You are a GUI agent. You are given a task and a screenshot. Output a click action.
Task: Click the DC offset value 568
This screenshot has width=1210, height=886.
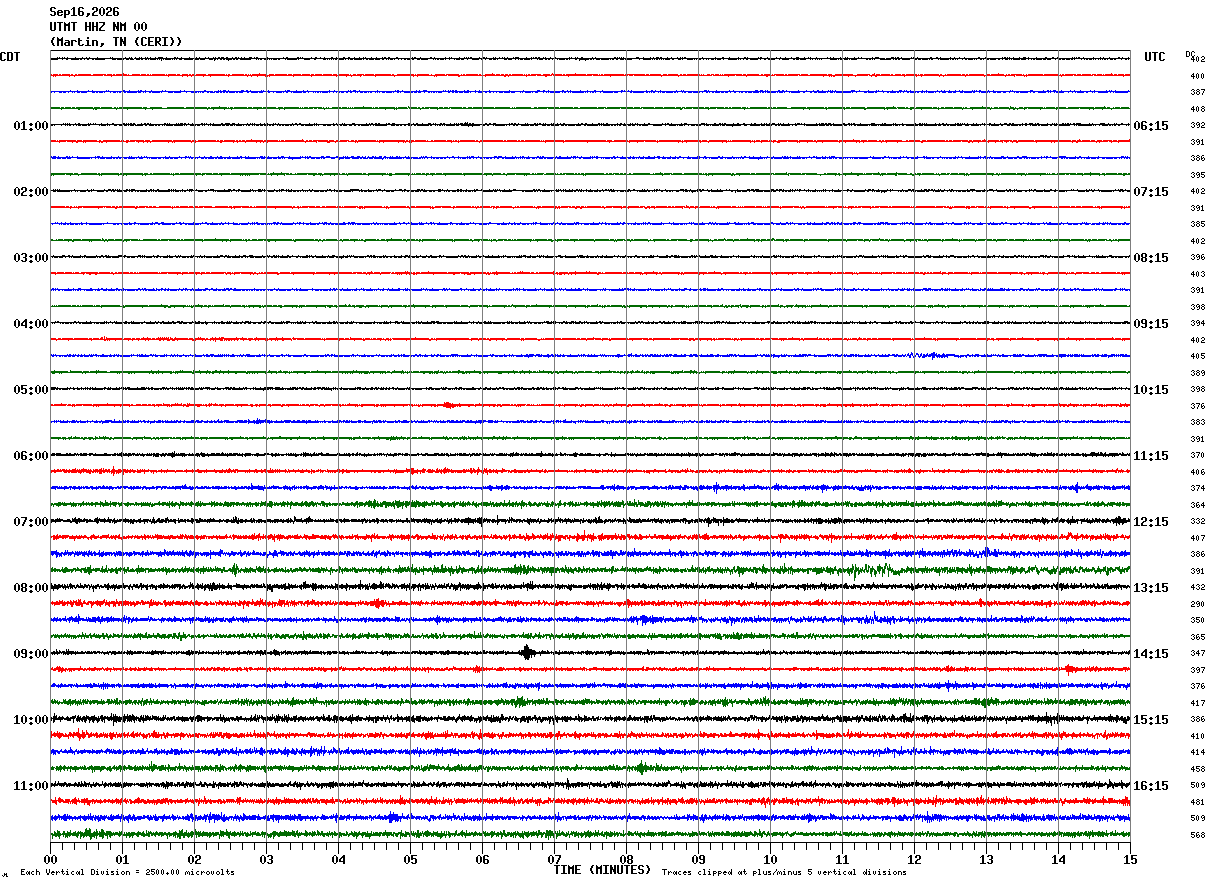(x=1197, y=835)
